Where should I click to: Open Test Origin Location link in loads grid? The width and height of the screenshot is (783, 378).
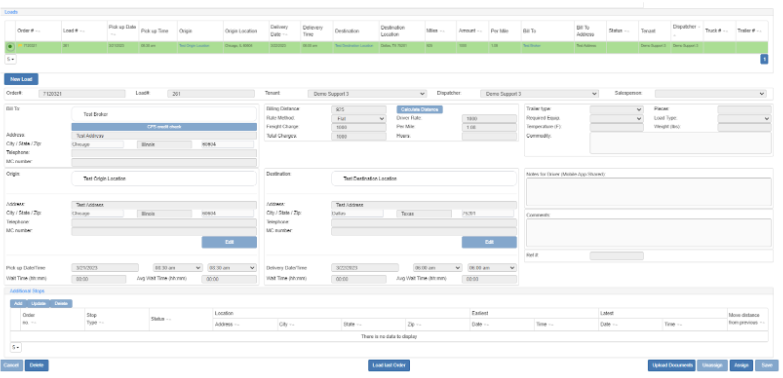point(194,45)
